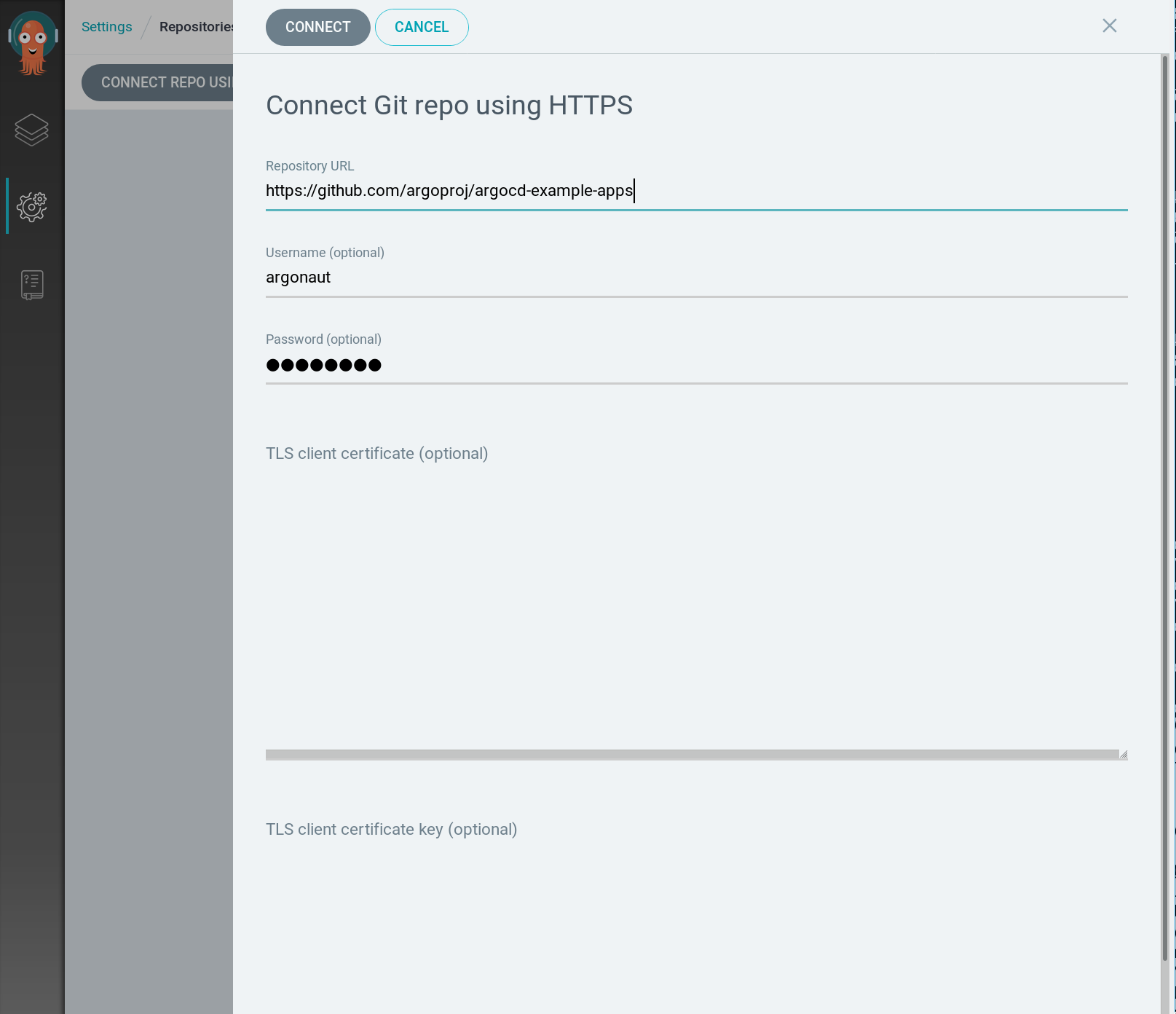Click inside the TLS client certificate textarea
The width and height of the screenshot is (1176, 1014).
tap(695, 605)
